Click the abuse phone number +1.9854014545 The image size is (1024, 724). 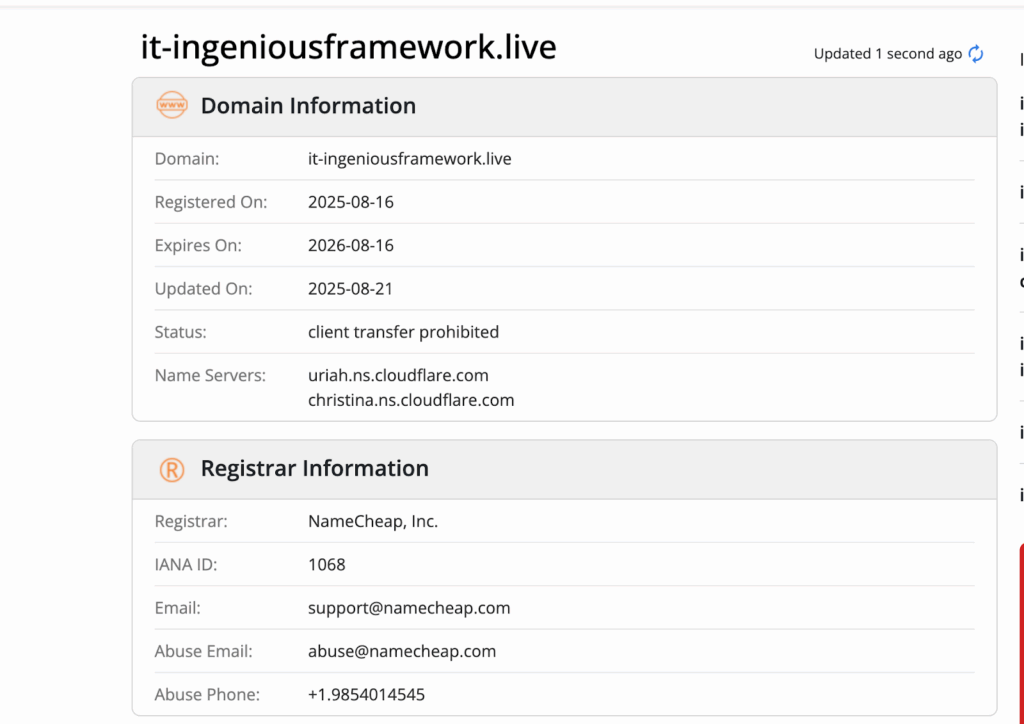click(366, 694)
